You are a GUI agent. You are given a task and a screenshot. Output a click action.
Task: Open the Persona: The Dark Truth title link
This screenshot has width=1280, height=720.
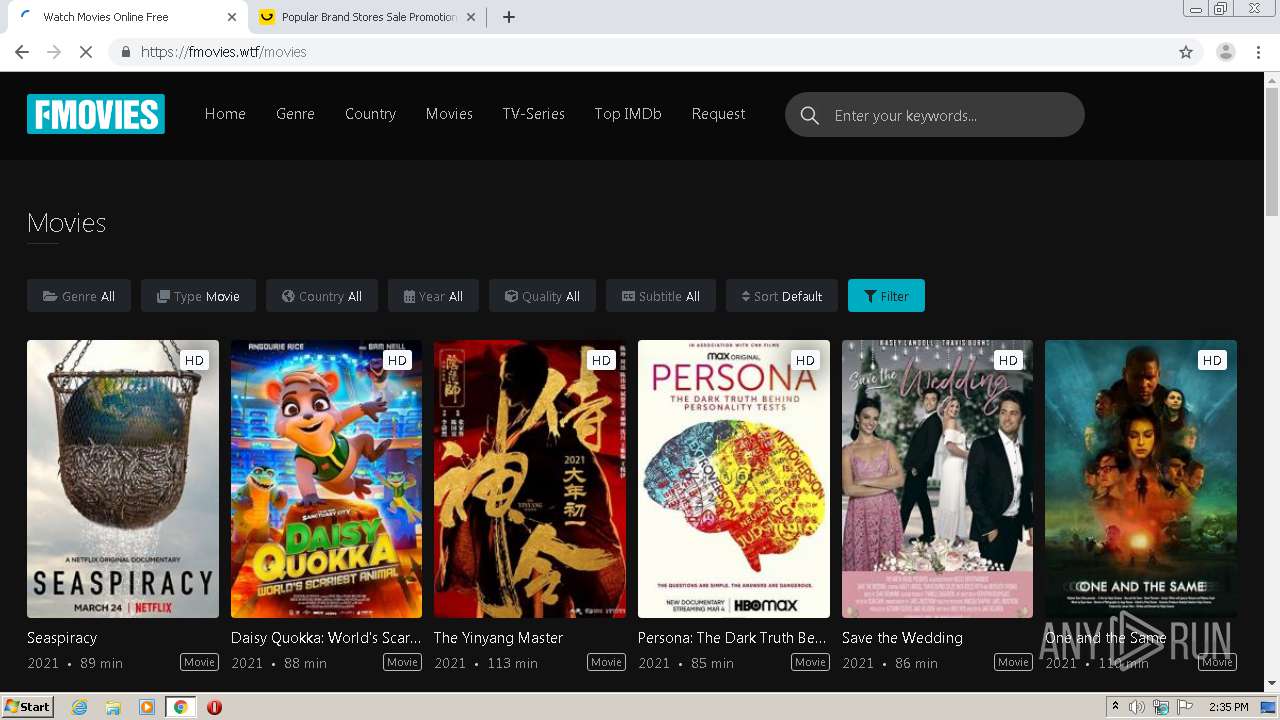[732, 637]
